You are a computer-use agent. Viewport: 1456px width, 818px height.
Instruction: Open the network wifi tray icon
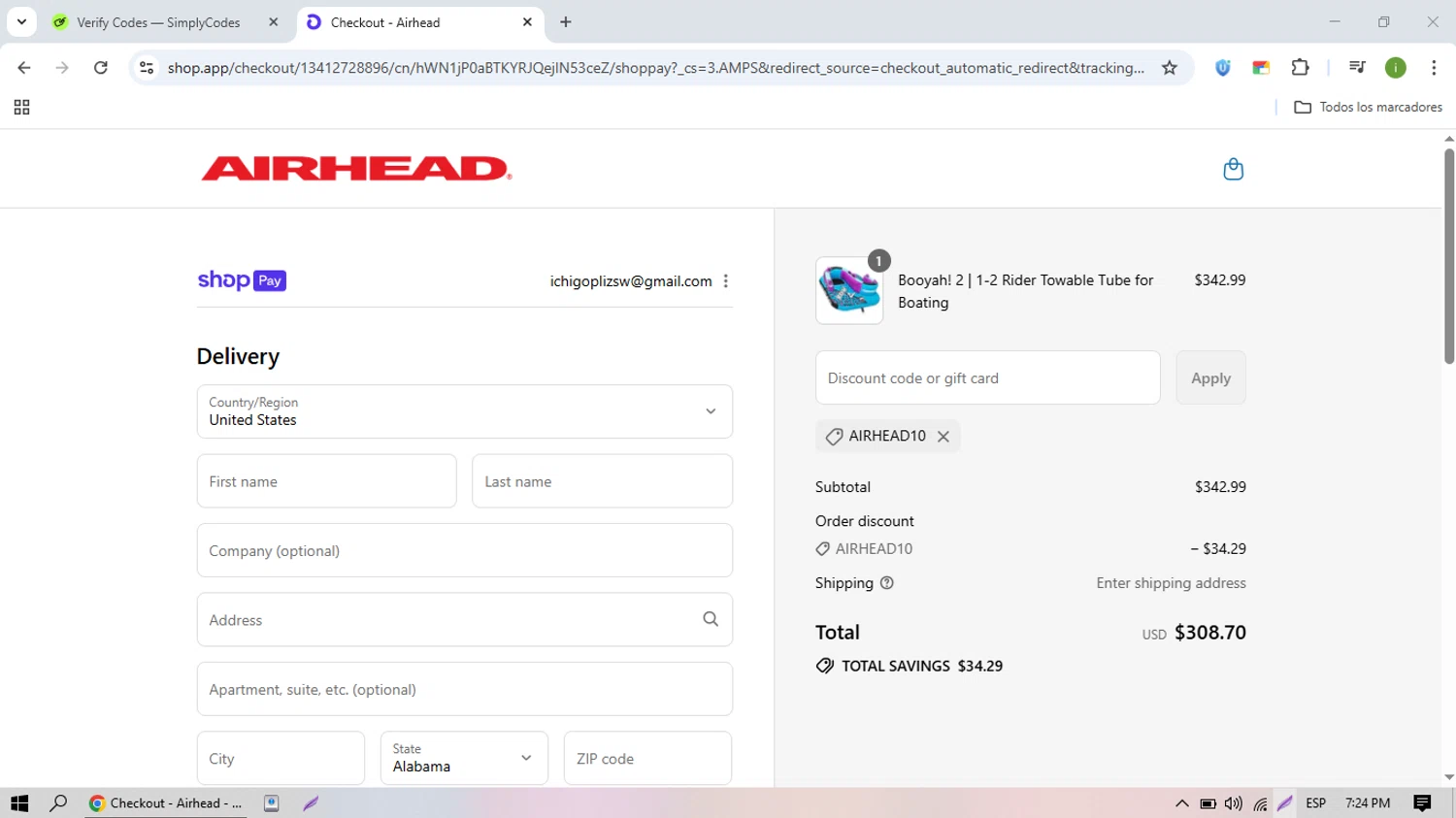coord(1260,803)
